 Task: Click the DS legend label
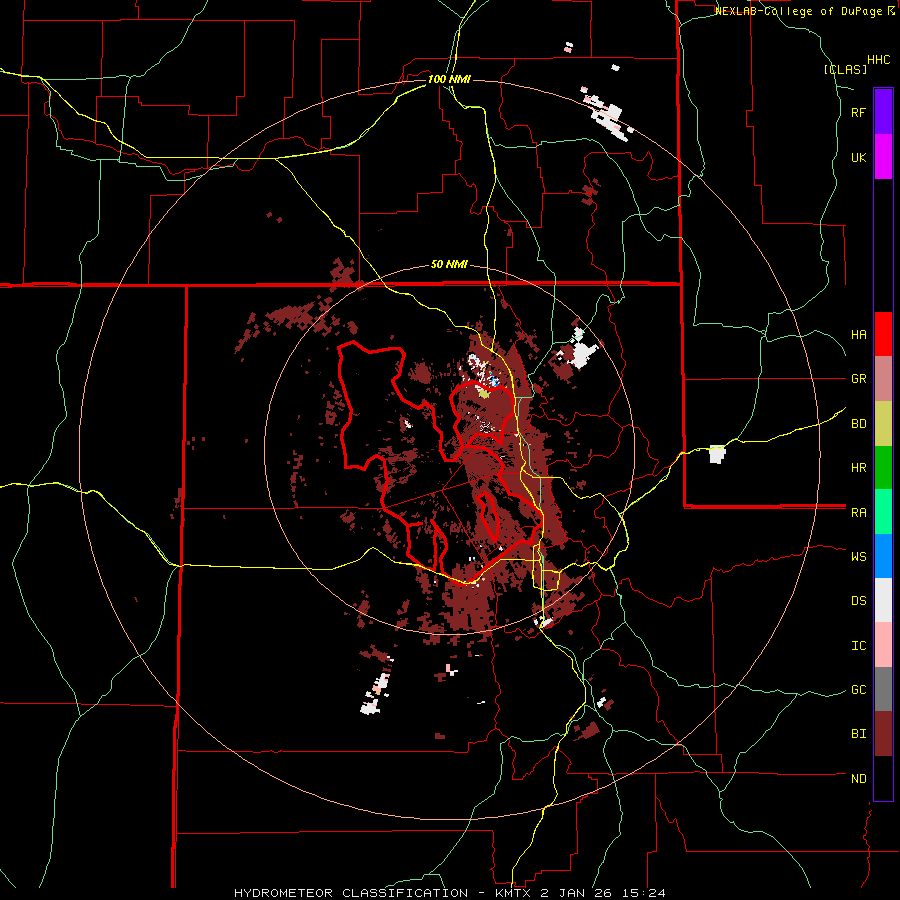click(x=858, y=601)
